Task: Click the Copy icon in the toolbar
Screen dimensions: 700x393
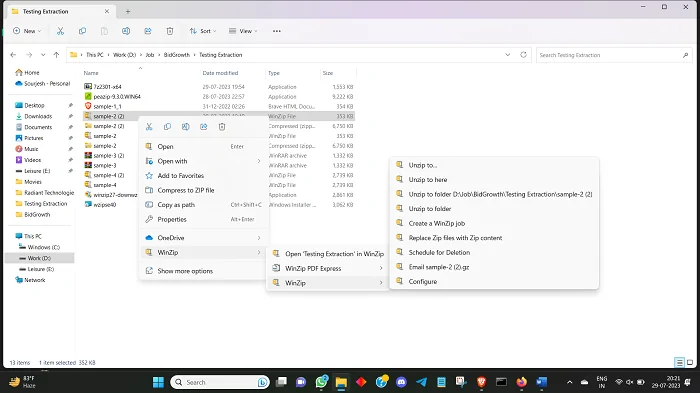Action: point(82,31)
